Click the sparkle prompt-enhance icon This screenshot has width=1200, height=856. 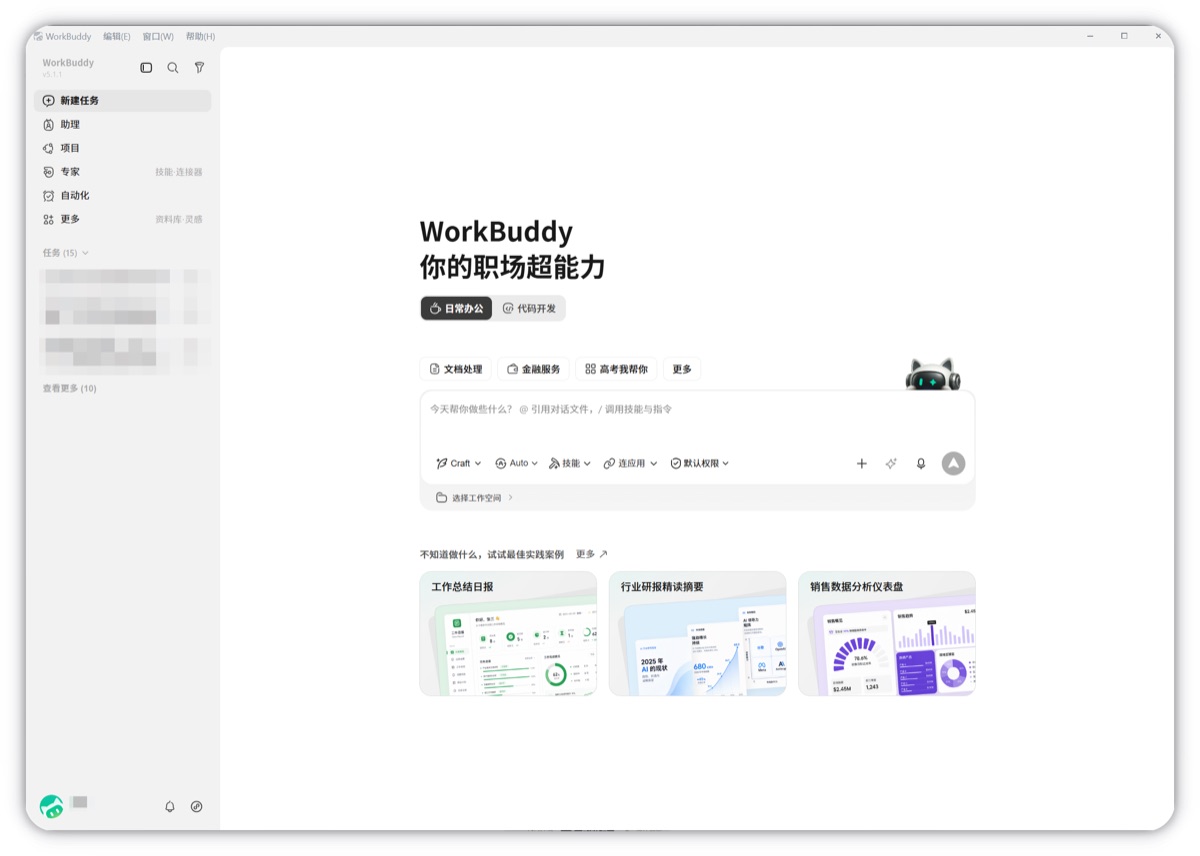[x=891, y=464]
